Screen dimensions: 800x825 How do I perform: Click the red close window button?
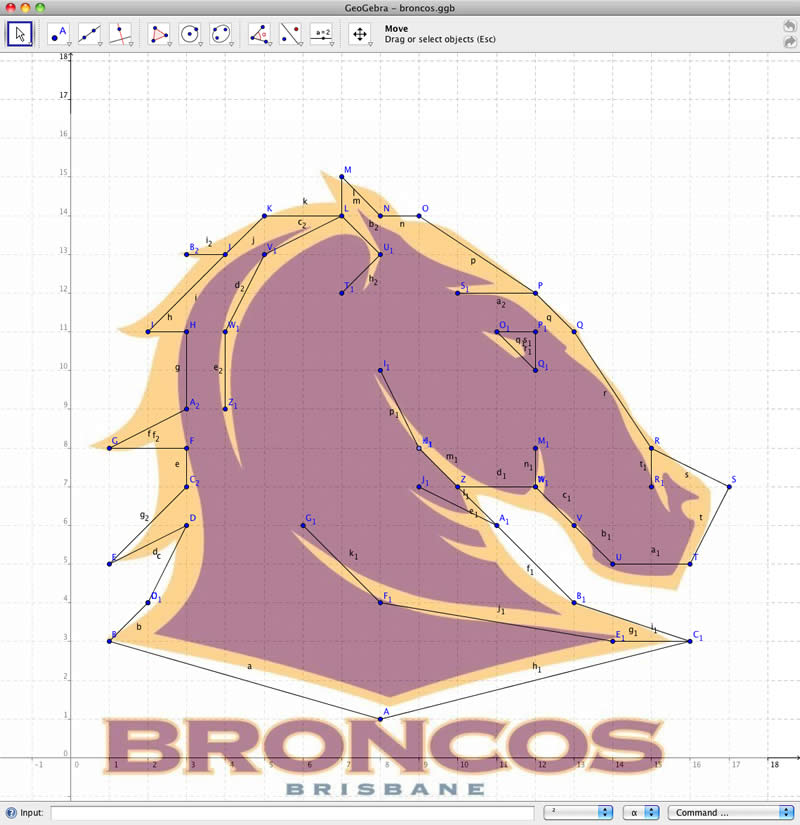[10, 8]
